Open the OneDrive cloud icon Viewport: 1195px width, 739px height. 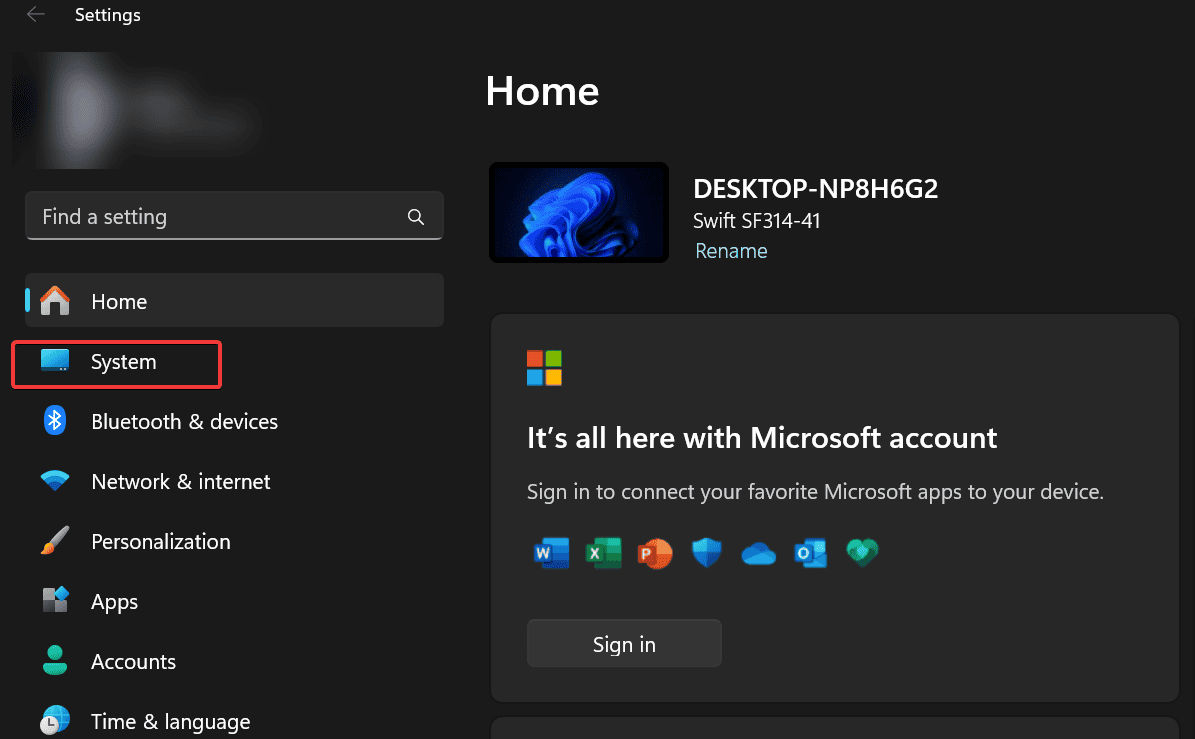759,552
